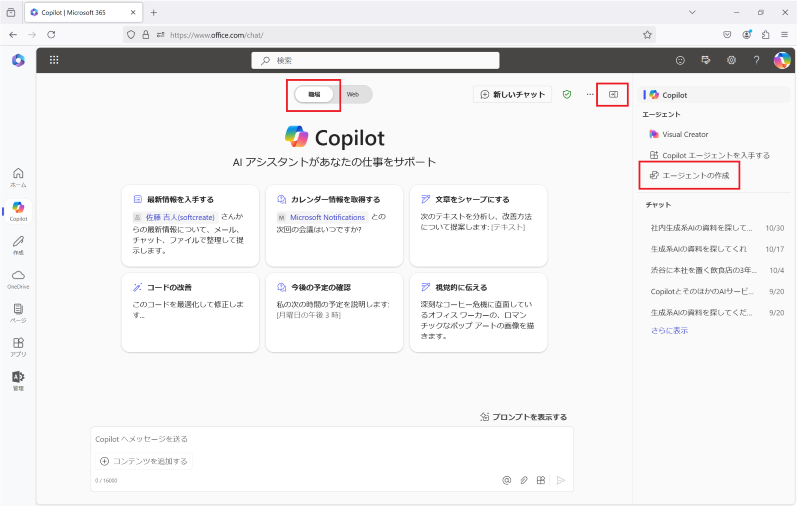Open the アプリ icon in the sidebar
Viewport: 800px width, 510px height.
pyautogui.click(x=18, y=347)
